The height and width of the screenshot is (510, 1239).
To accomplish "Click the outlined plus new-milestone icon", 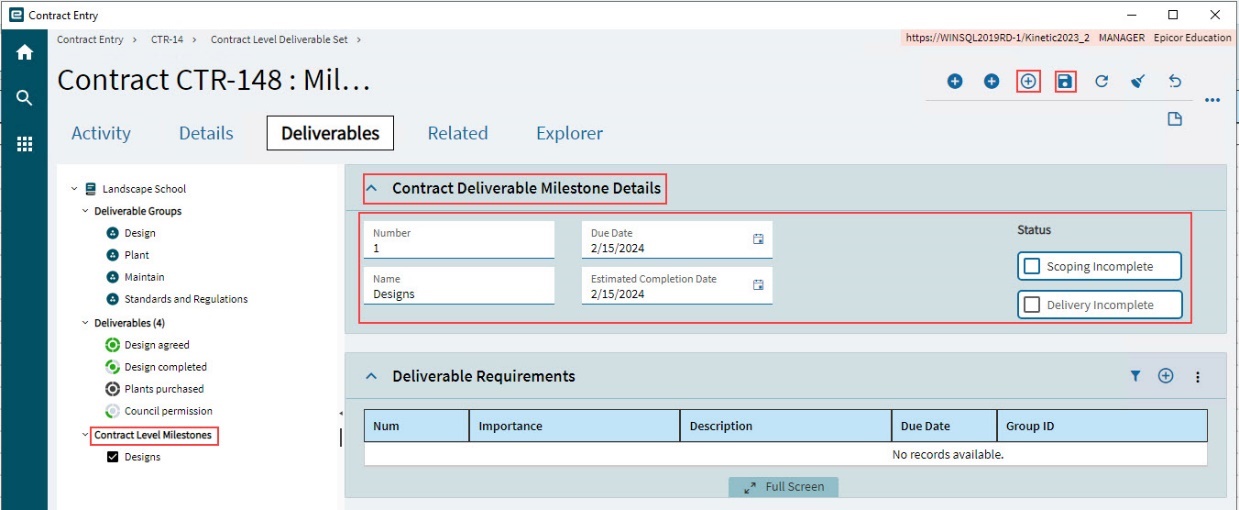I will pos(1028,82).
